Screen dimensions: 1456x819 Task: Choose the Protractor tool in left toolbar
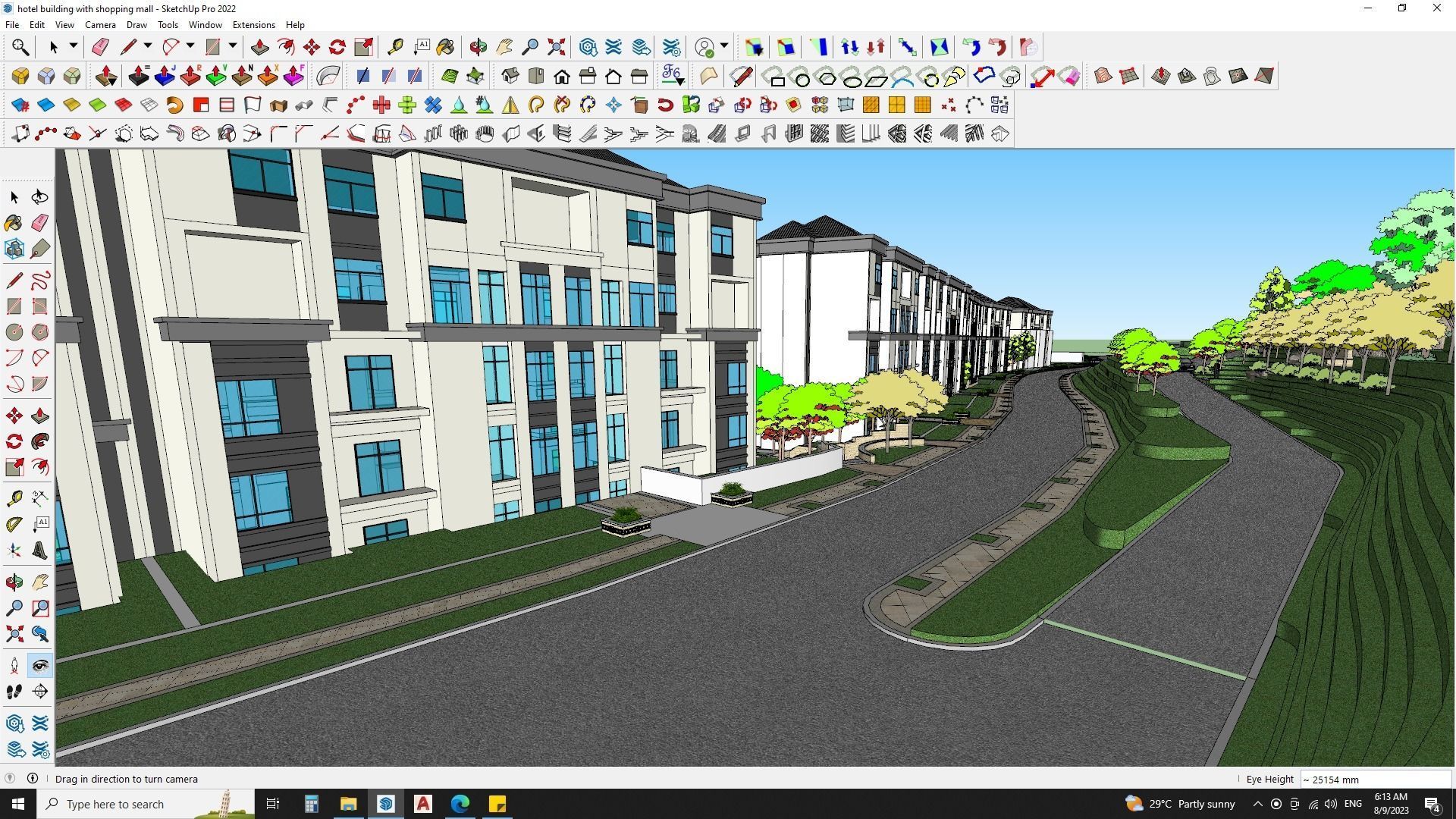tap(14, 524)
